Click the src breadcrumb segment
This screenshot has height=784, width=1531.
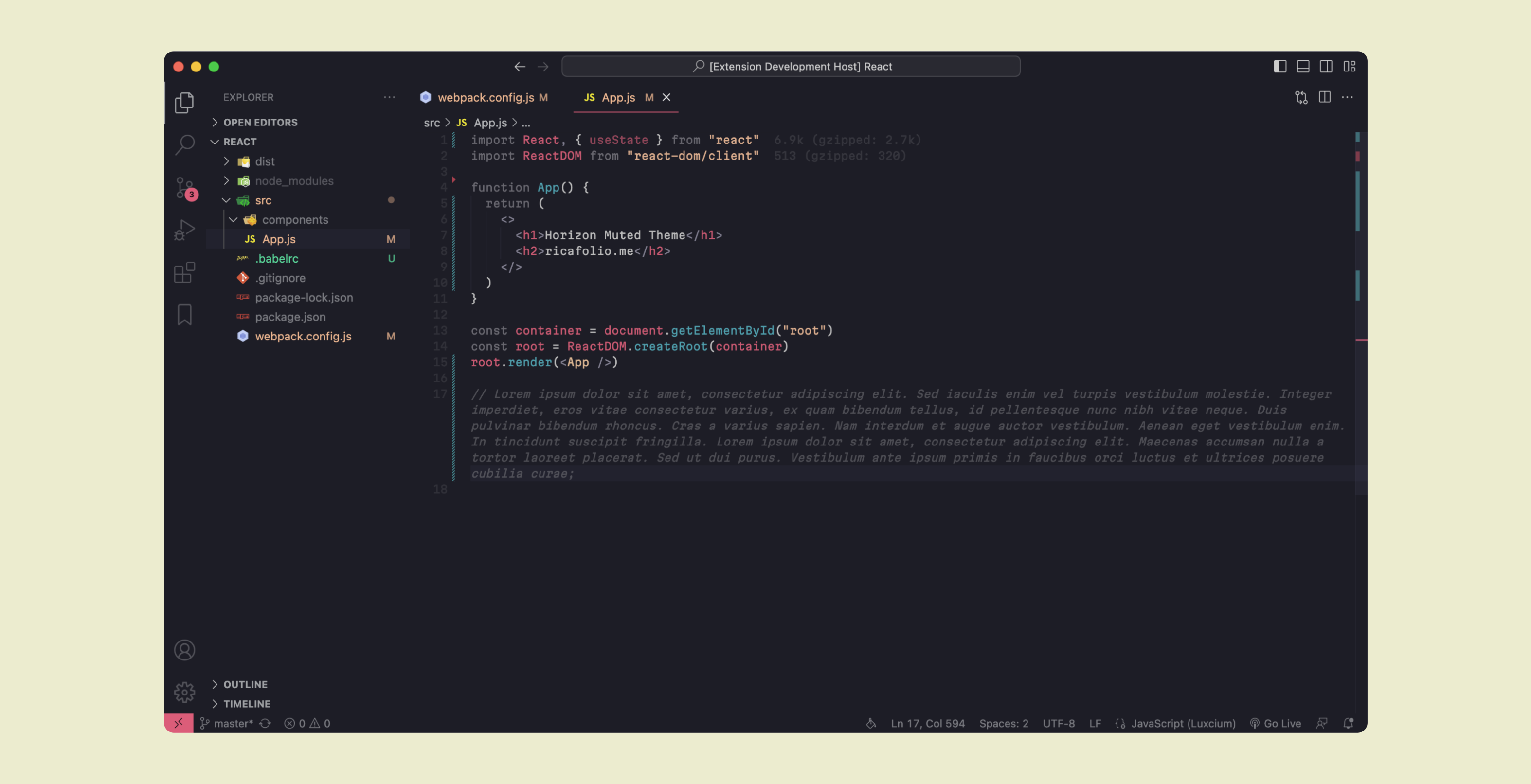click(432, 123)
